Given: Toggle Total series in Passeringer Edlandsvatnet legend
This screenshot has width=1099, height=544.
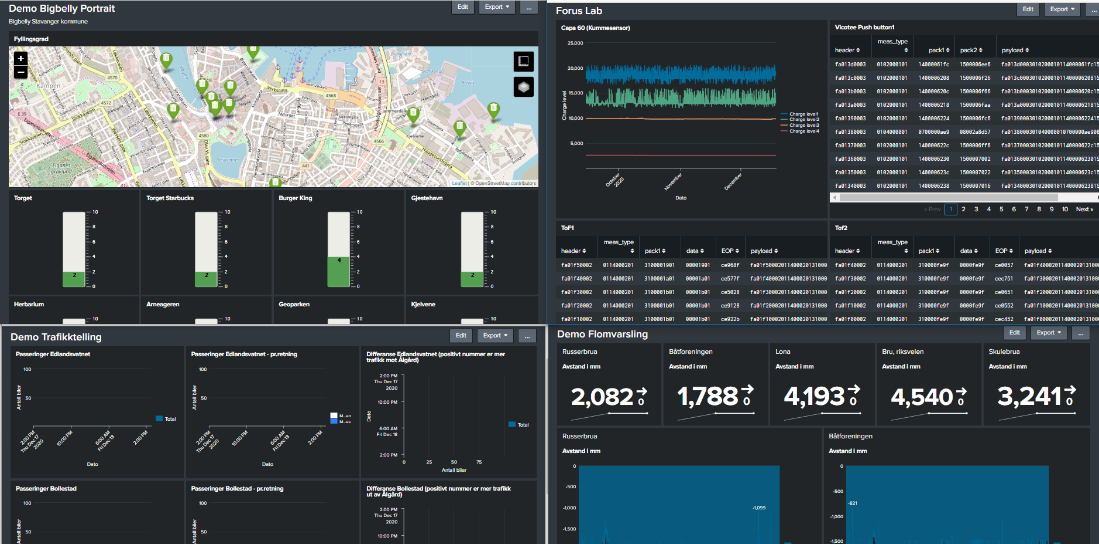Looking at the screenshot, I should tap(165, 419).
